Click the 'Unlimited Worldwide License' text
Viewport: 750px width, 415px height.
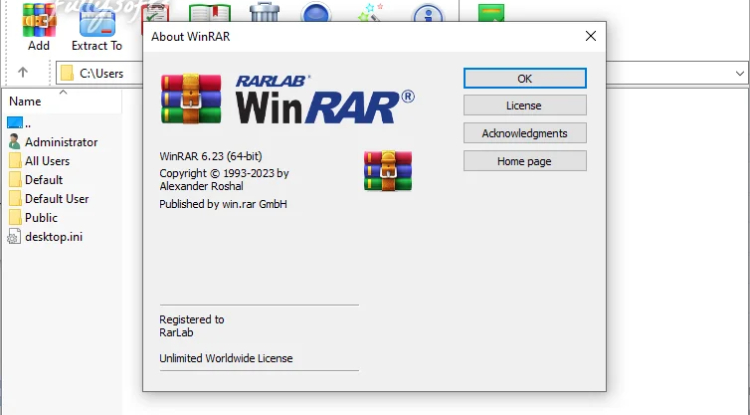226,358
